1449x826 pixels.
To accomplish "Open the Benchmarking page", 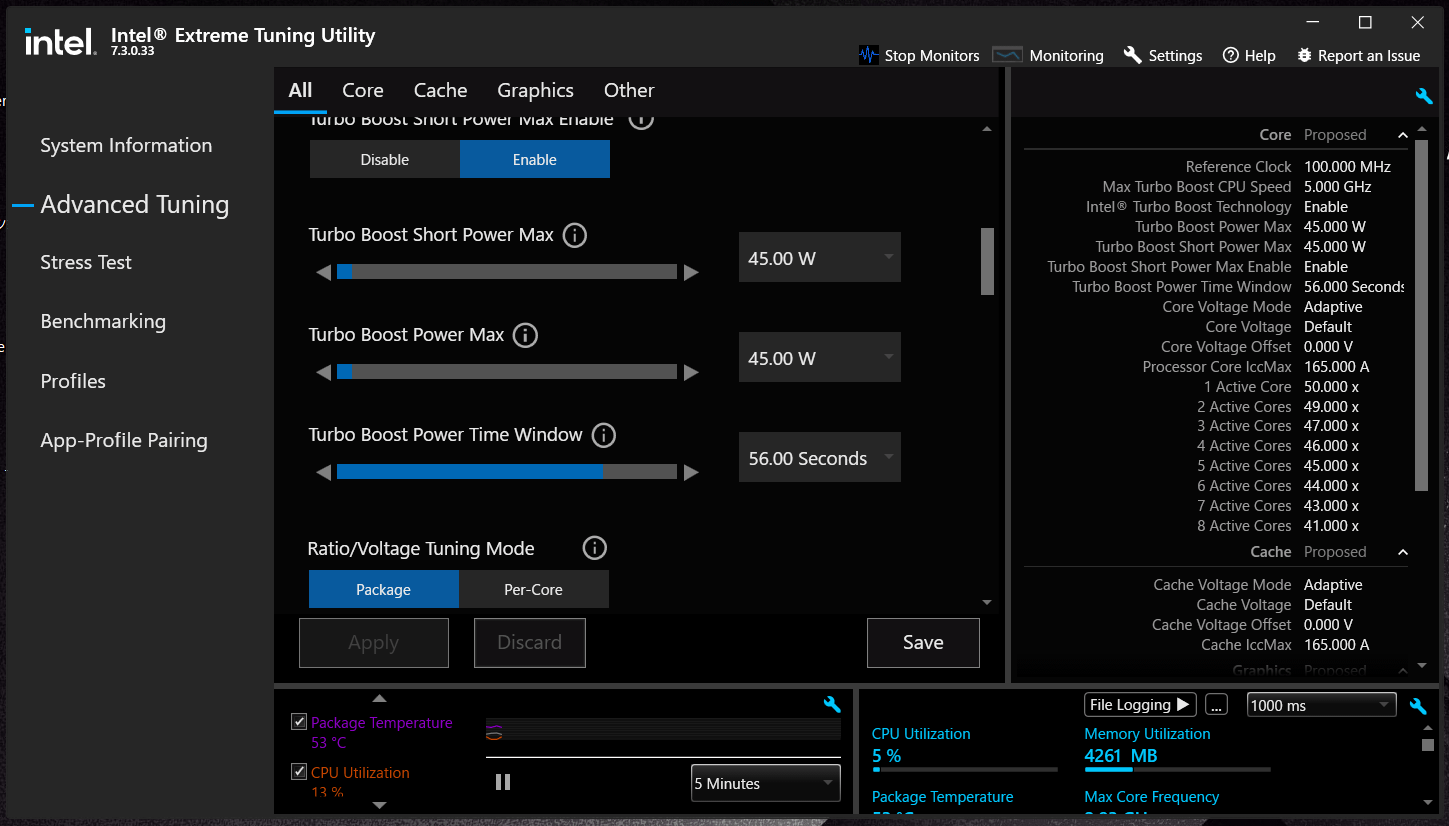I will click(103, 321).
